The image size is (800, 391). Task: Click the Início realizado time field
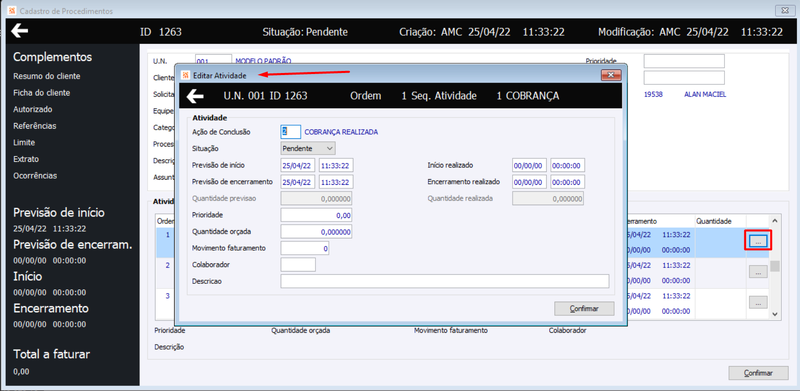point(568,165)
